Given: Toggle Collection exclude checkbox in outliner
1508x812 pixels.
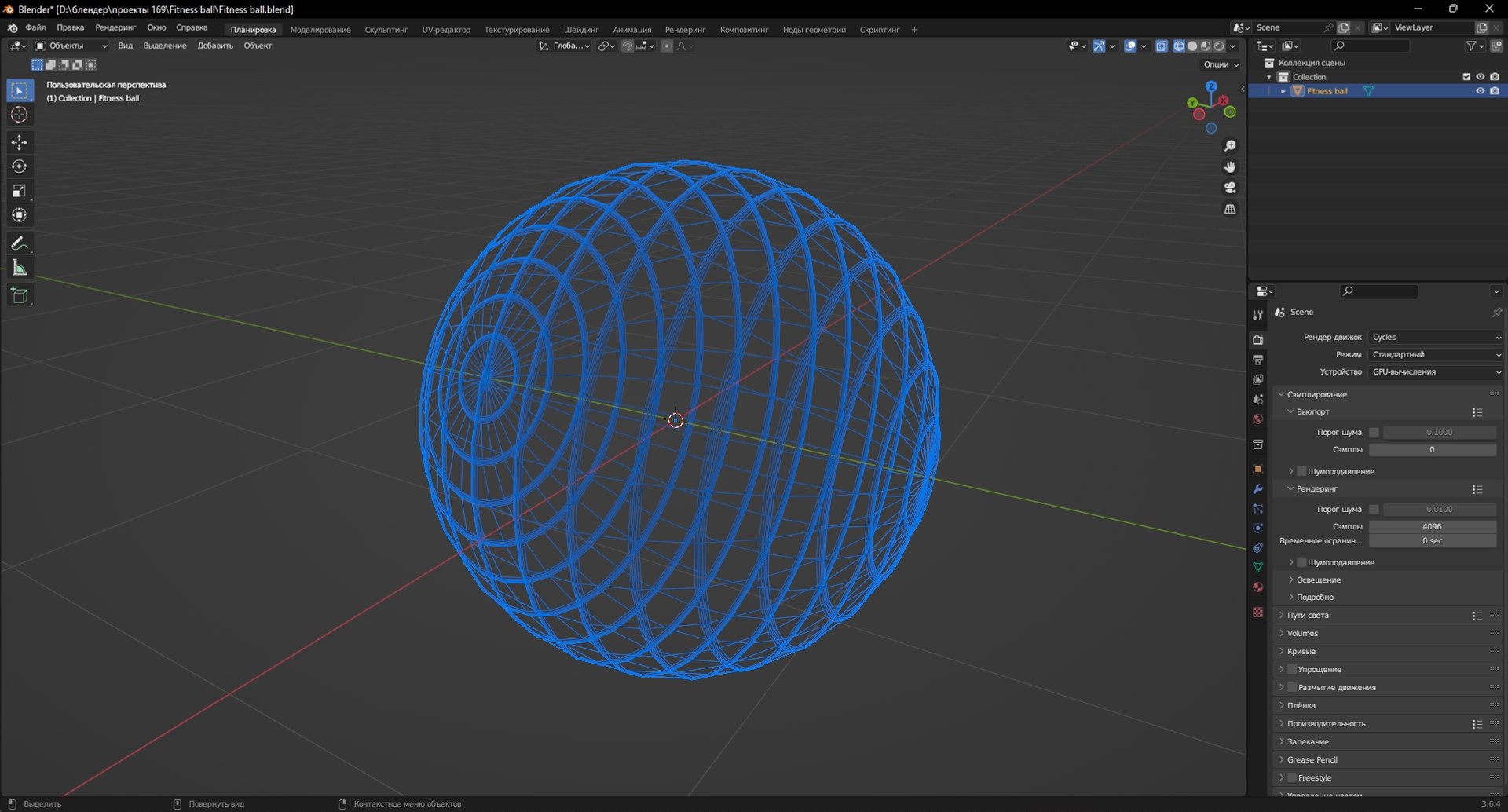Looking at the screenshot, I should (1466, 77).
